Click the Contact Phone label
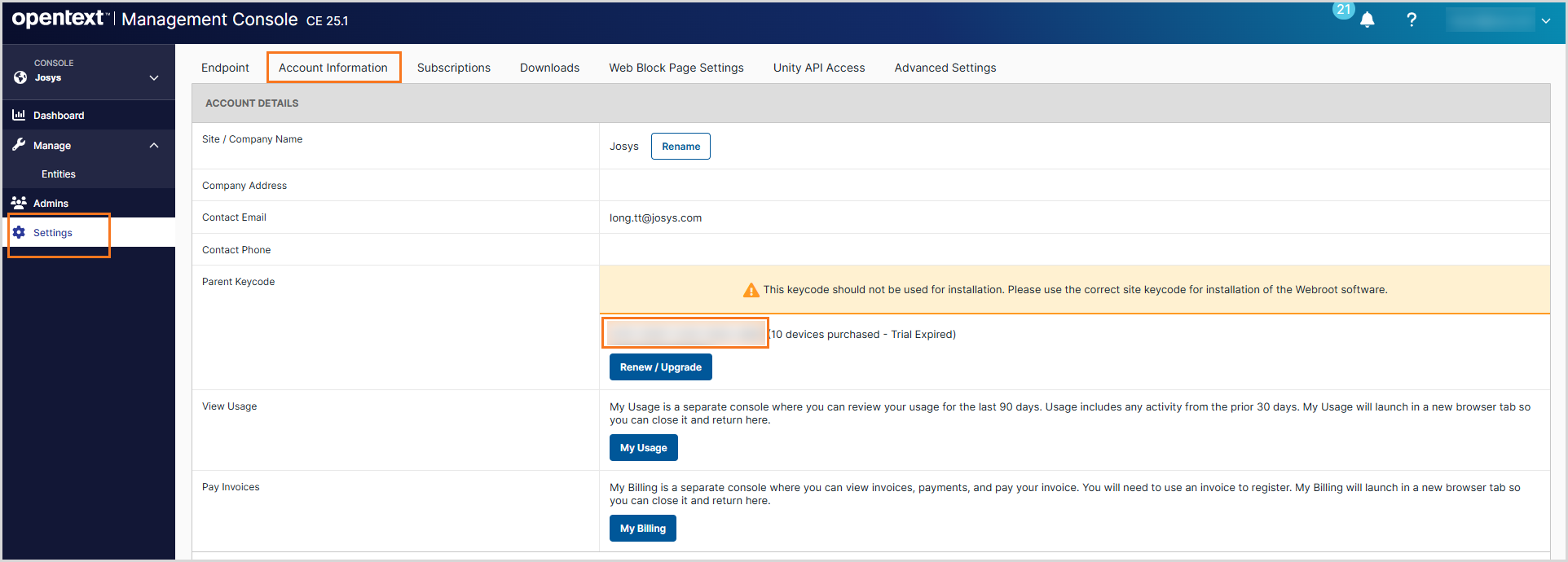 (x=236, y=250)
